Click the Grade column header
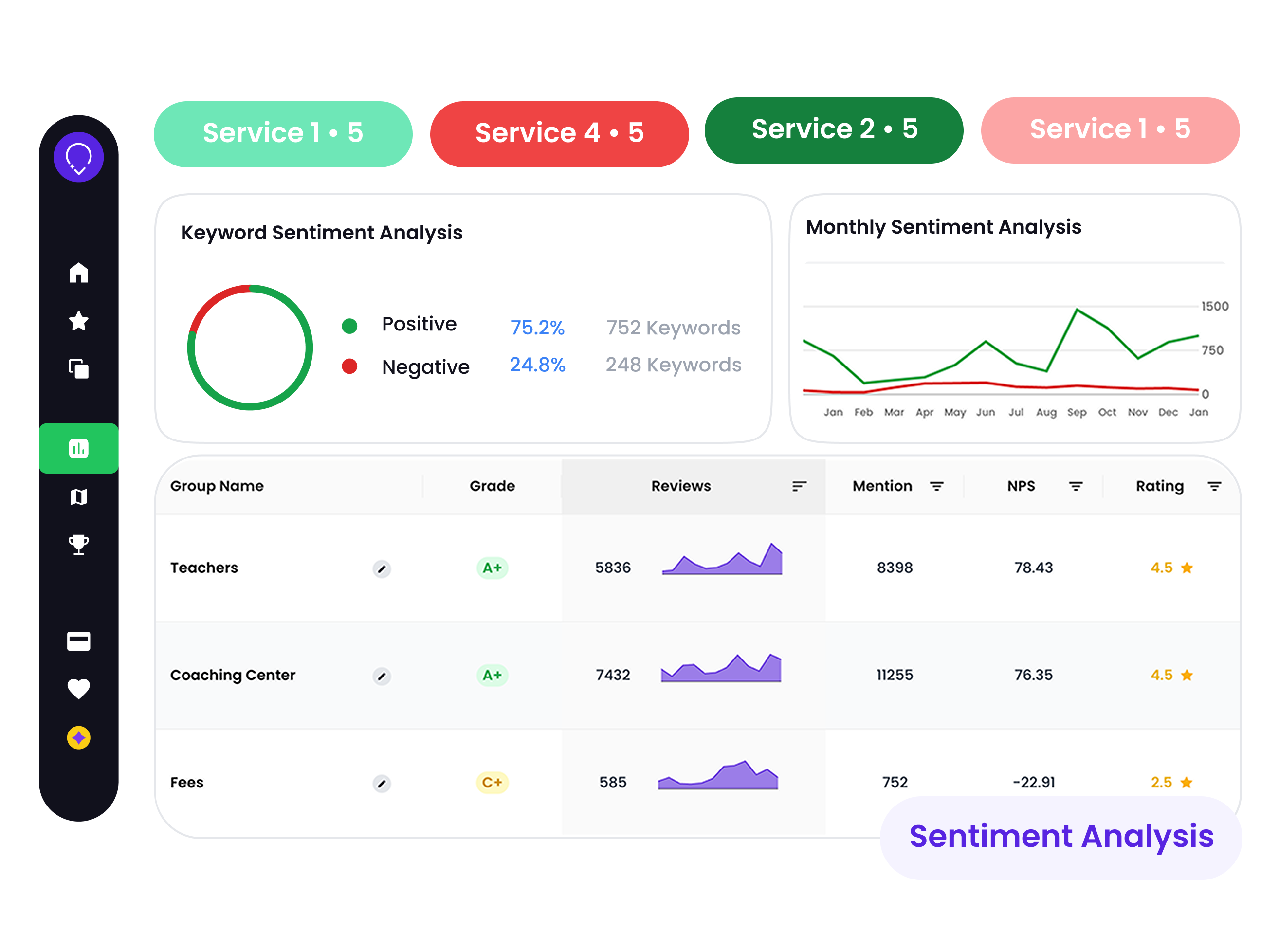The height and width of the screenshot is (952, 1279). pos(492,486)
